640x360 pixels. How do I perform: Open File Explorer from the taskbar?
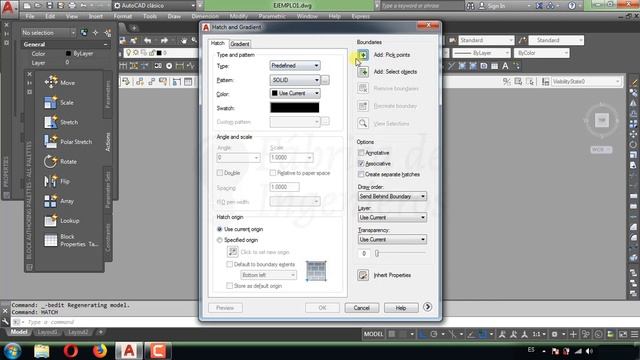[41, 351]
